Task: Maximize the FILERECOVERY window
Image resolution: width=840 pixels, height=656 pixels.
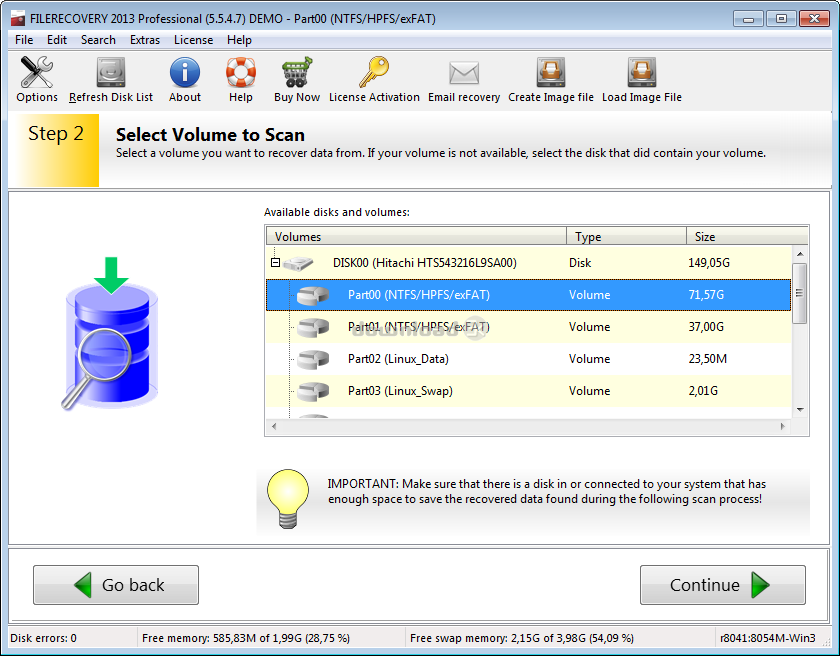Action: pyautogui.click(x=781, y=19)
